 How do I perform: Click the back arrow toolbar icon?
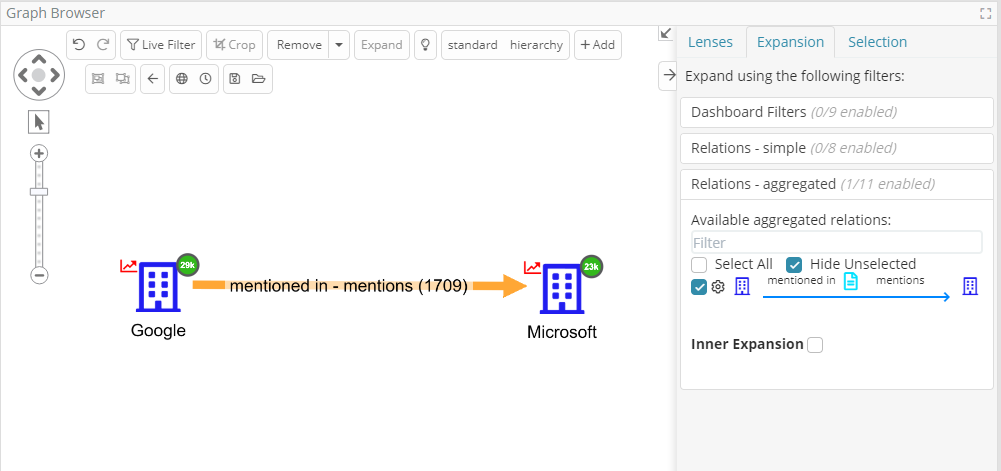coord(153,78)
